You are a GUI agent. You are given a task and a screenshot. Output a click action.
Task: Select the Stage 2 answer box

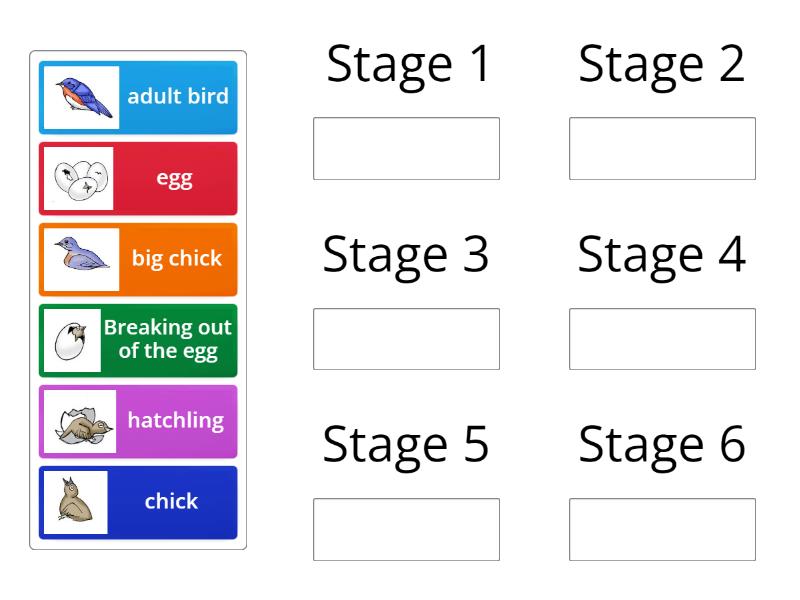tap(662, 147)
